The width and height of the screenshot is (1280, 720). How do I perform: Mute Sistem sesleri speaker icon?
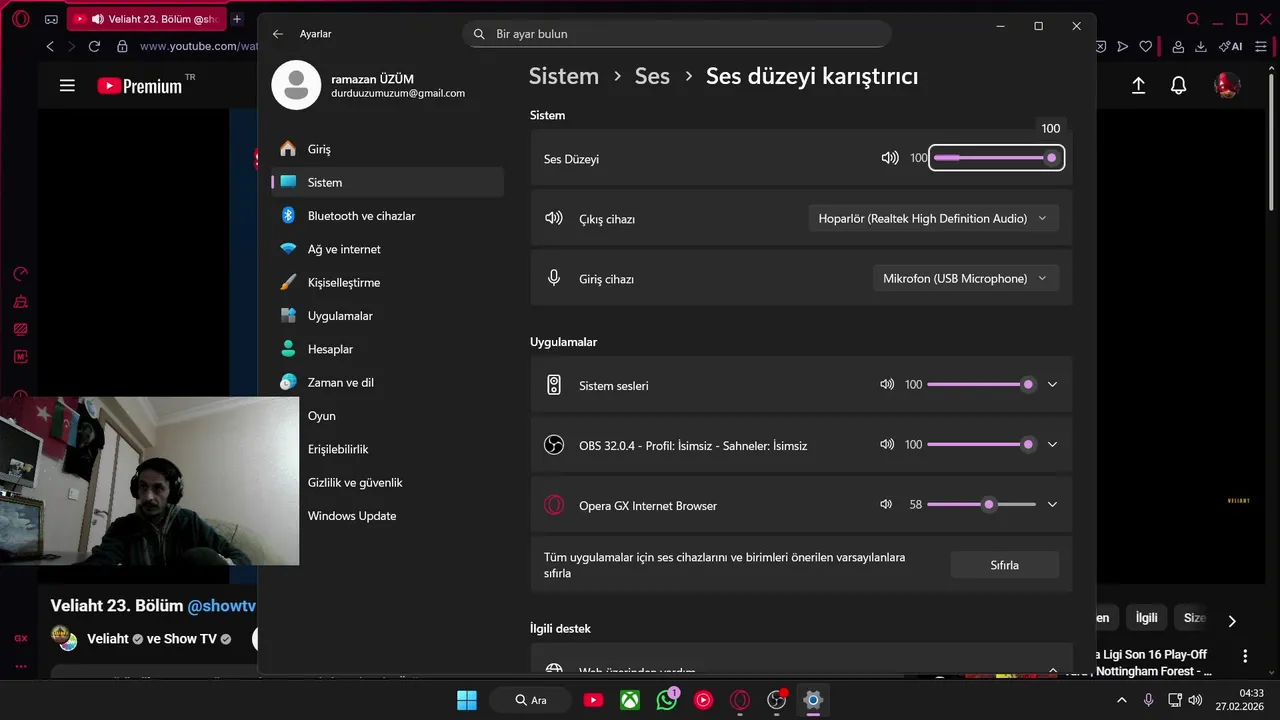[x=886, y=385]
